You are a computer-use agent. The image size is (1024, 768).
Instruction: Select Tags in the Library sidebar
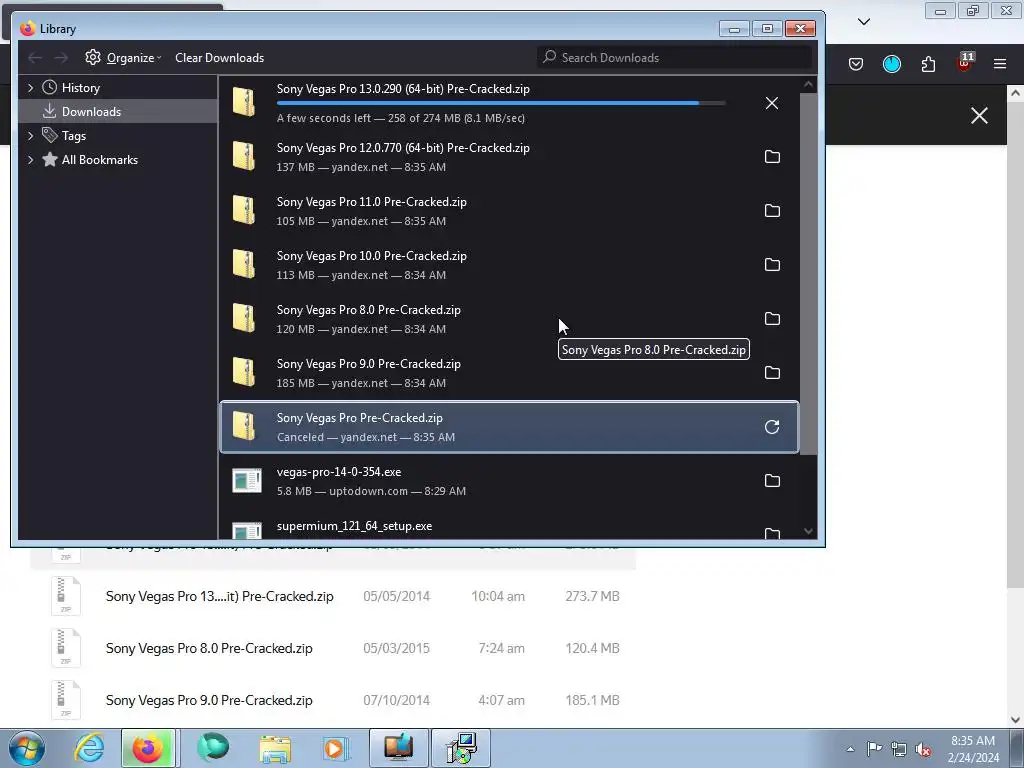[x=118, y=135]
